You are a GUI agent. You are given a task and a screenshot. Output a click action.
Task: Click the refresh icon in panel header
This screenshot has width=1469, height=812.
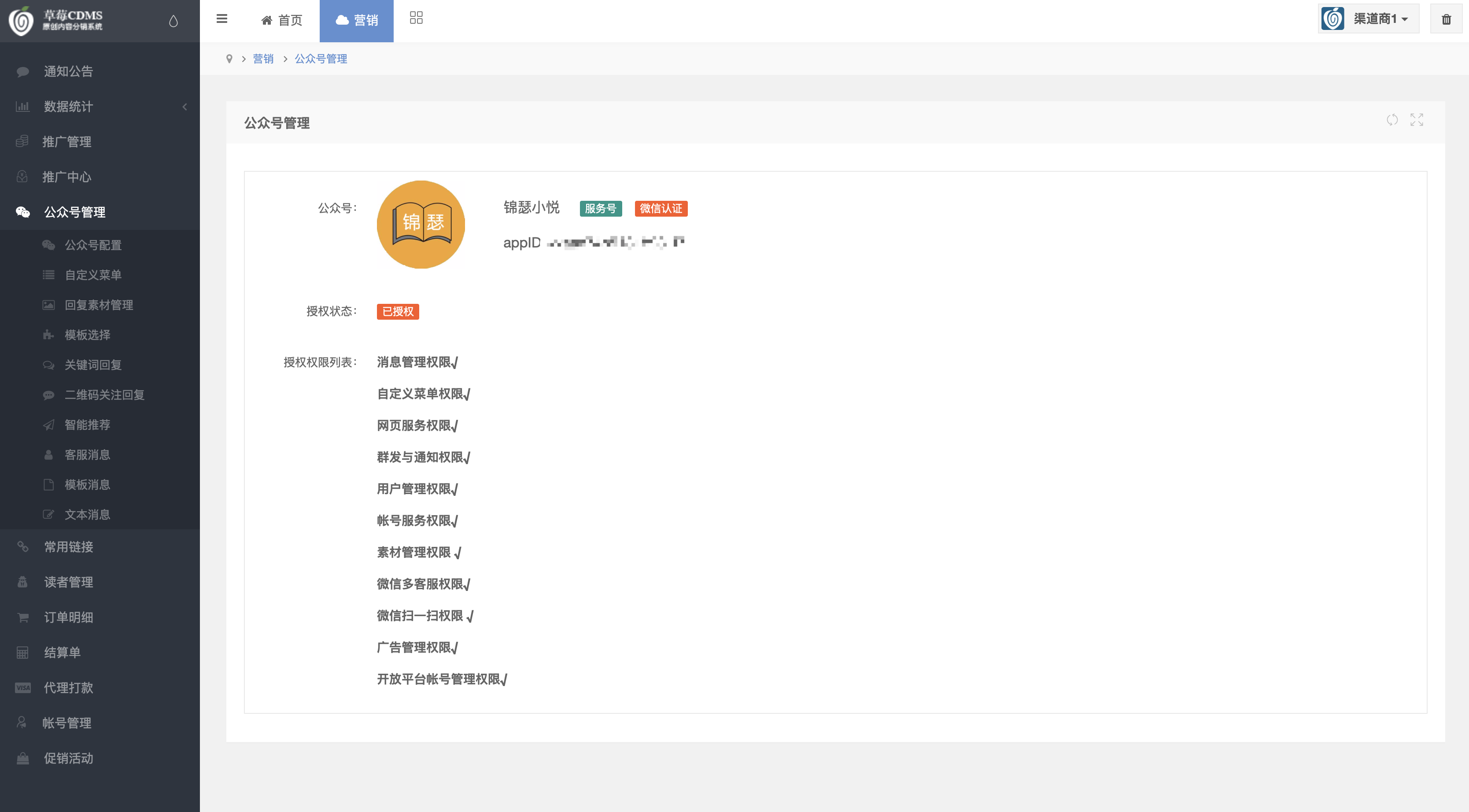[x=1392, y=120]
